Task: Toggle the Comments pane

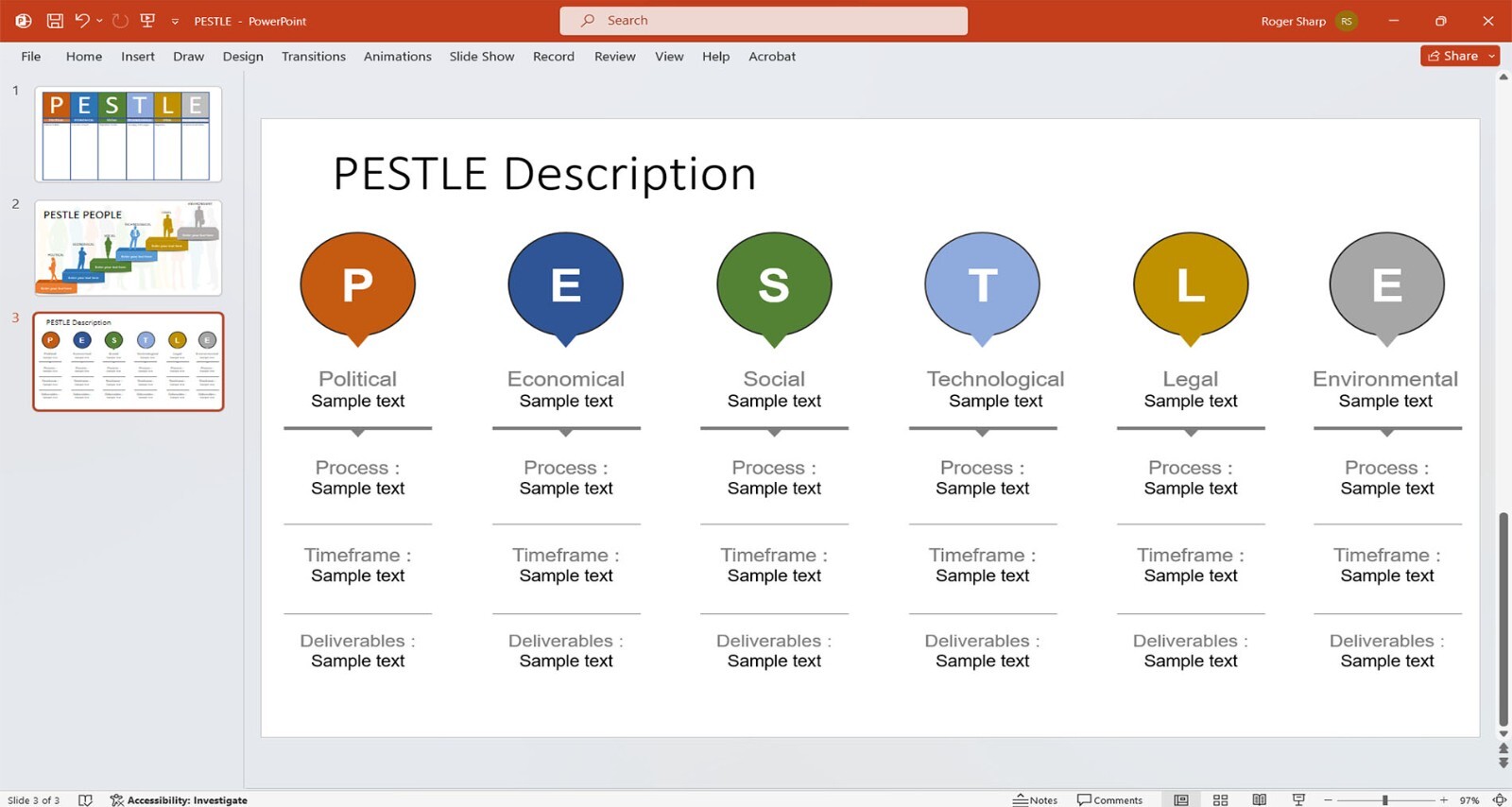Action: coord(1109,799)
